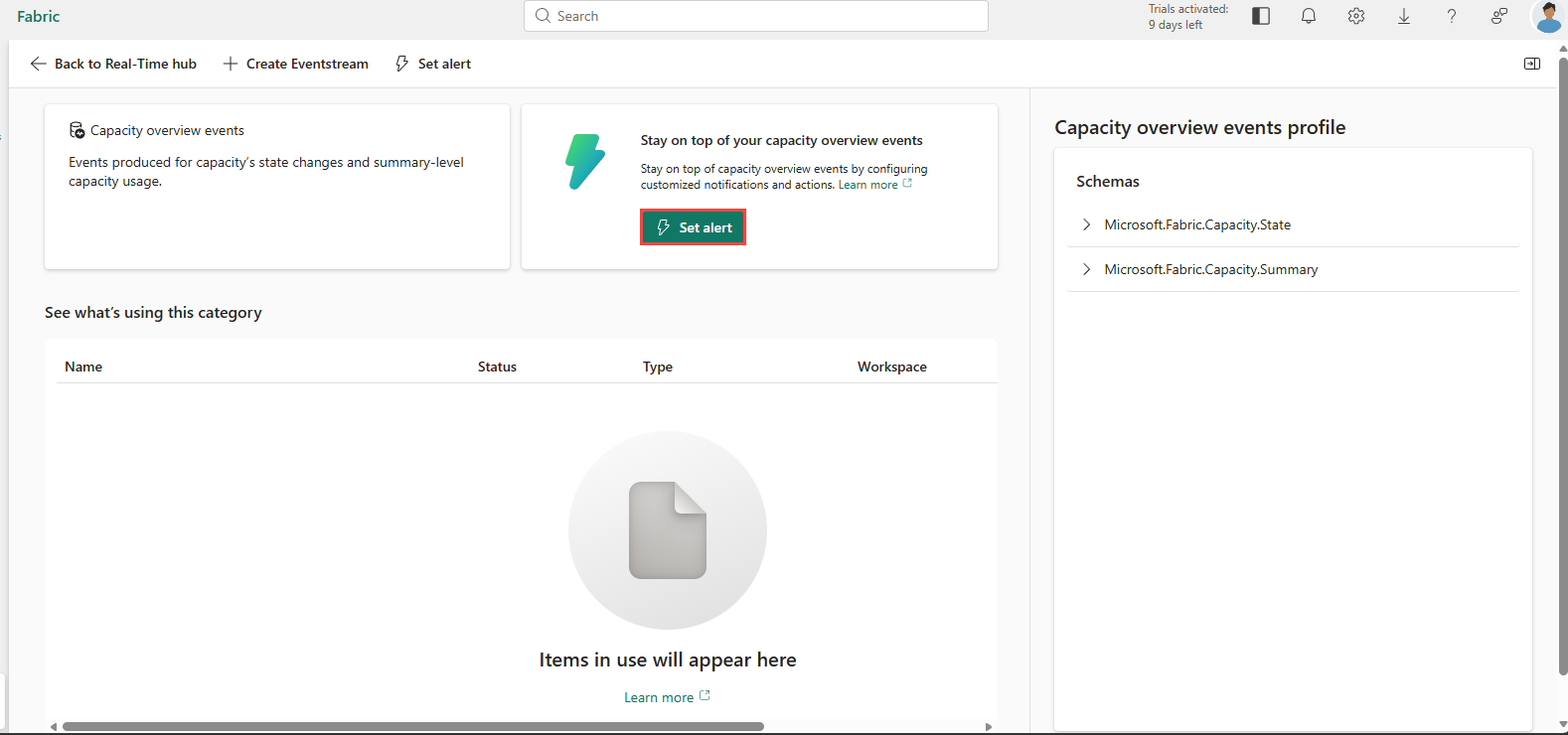Collapse the profile side pane icon

click(x=1532, y=64)
